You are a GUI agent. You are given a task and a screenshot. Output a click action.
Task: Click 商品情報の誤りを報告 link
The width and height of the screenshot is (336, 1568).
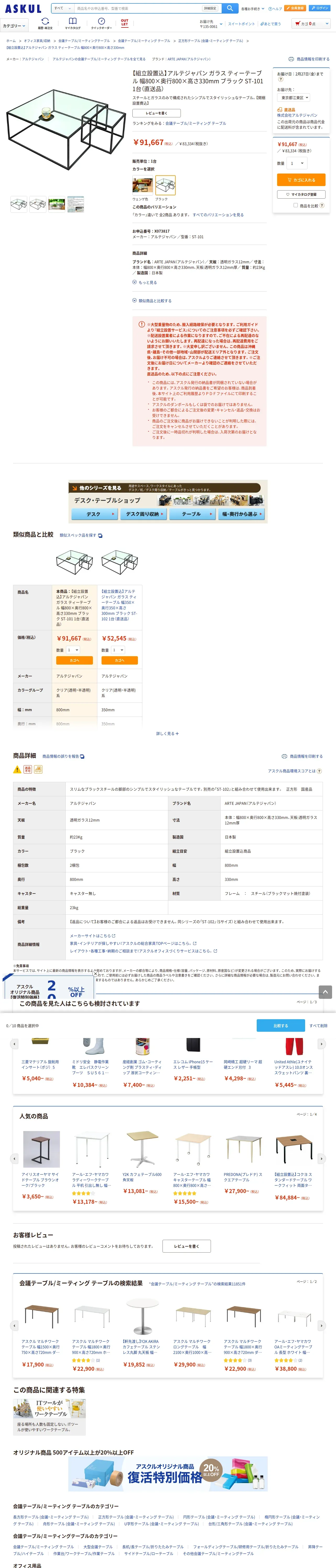63,756
